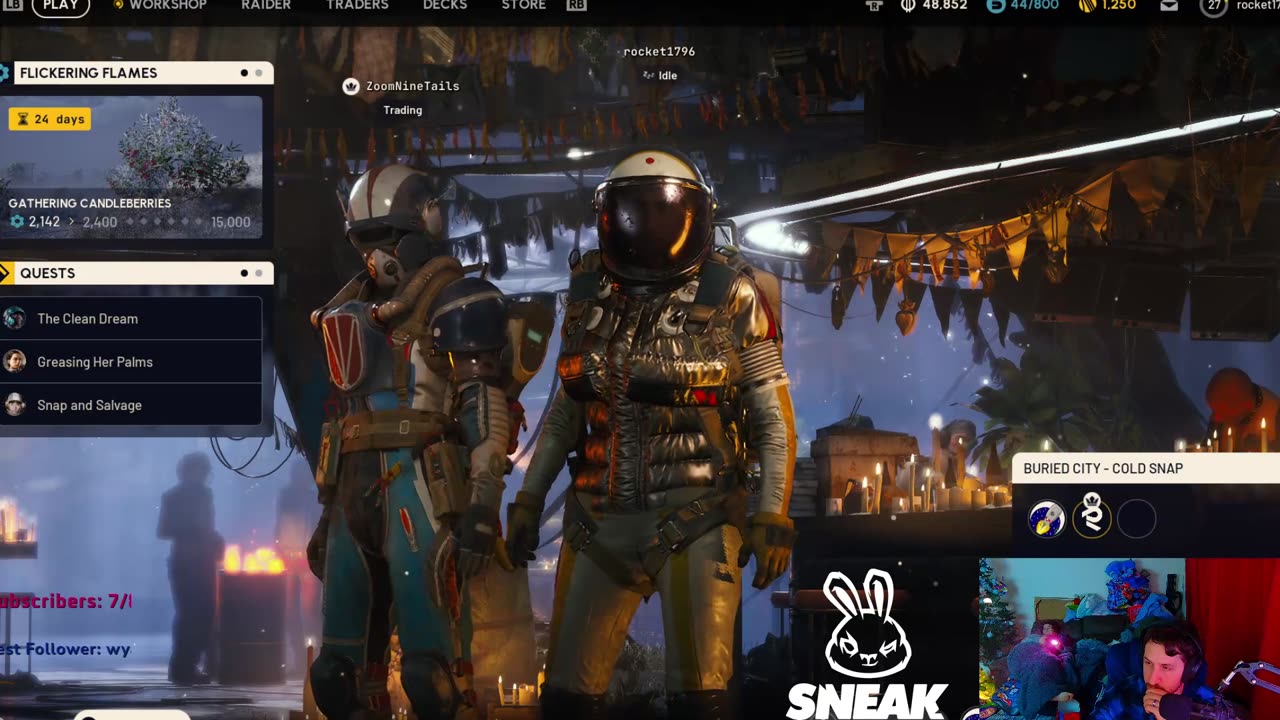Click the streamer webcam overlay

click(x=1130, y=639)
